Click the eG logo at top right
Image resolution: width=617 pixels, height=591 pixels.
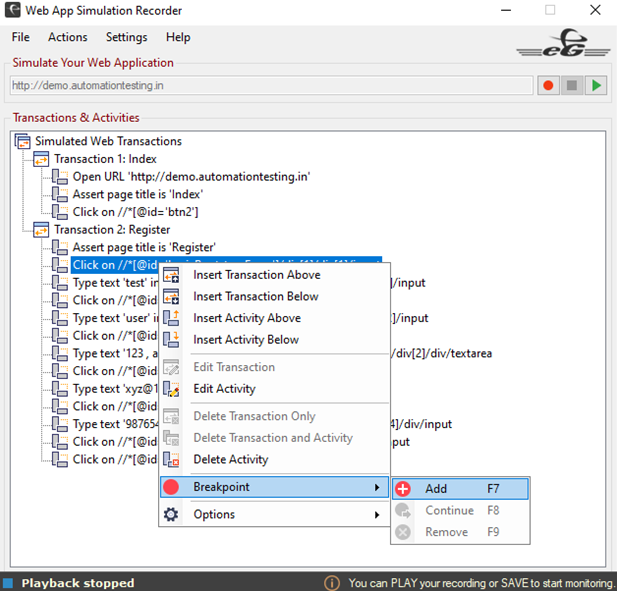(563, 43)
